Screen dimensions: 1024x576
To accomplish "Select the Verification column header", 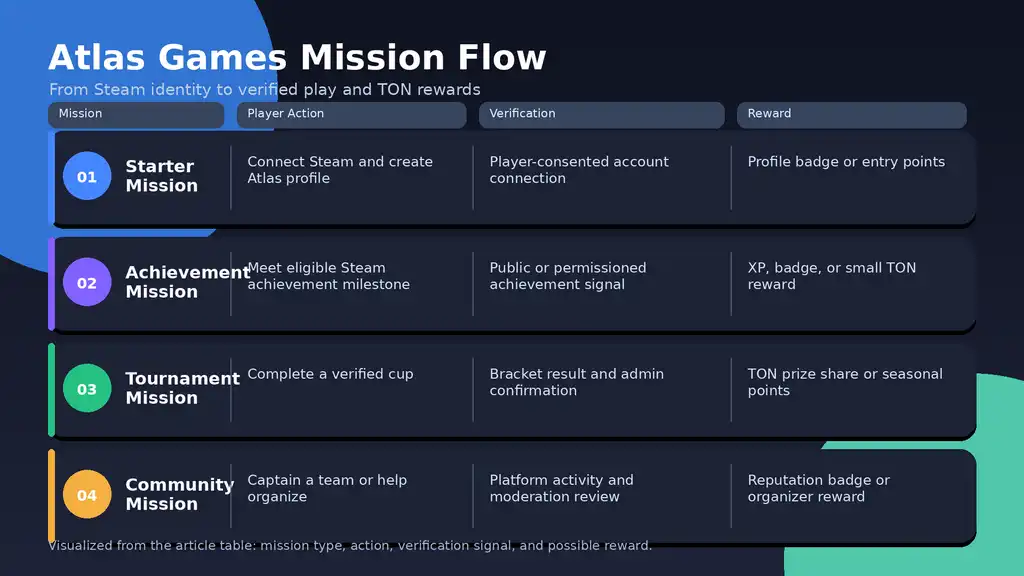I will (x=601, y=114).
